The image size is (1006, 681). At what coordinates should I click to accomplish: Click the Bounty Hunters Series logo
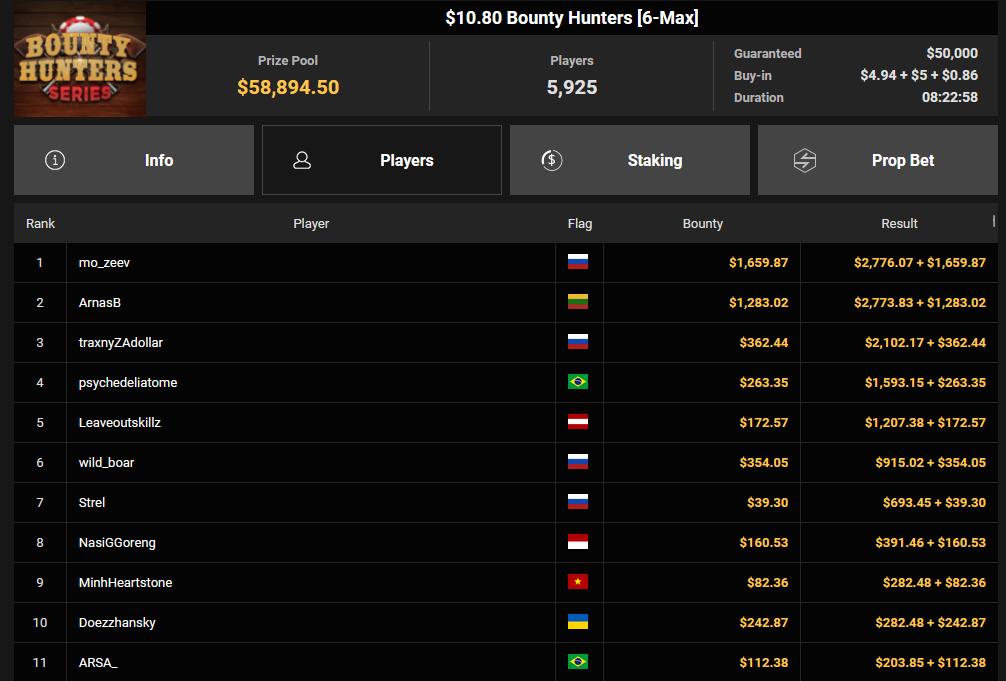coord(80,59)
